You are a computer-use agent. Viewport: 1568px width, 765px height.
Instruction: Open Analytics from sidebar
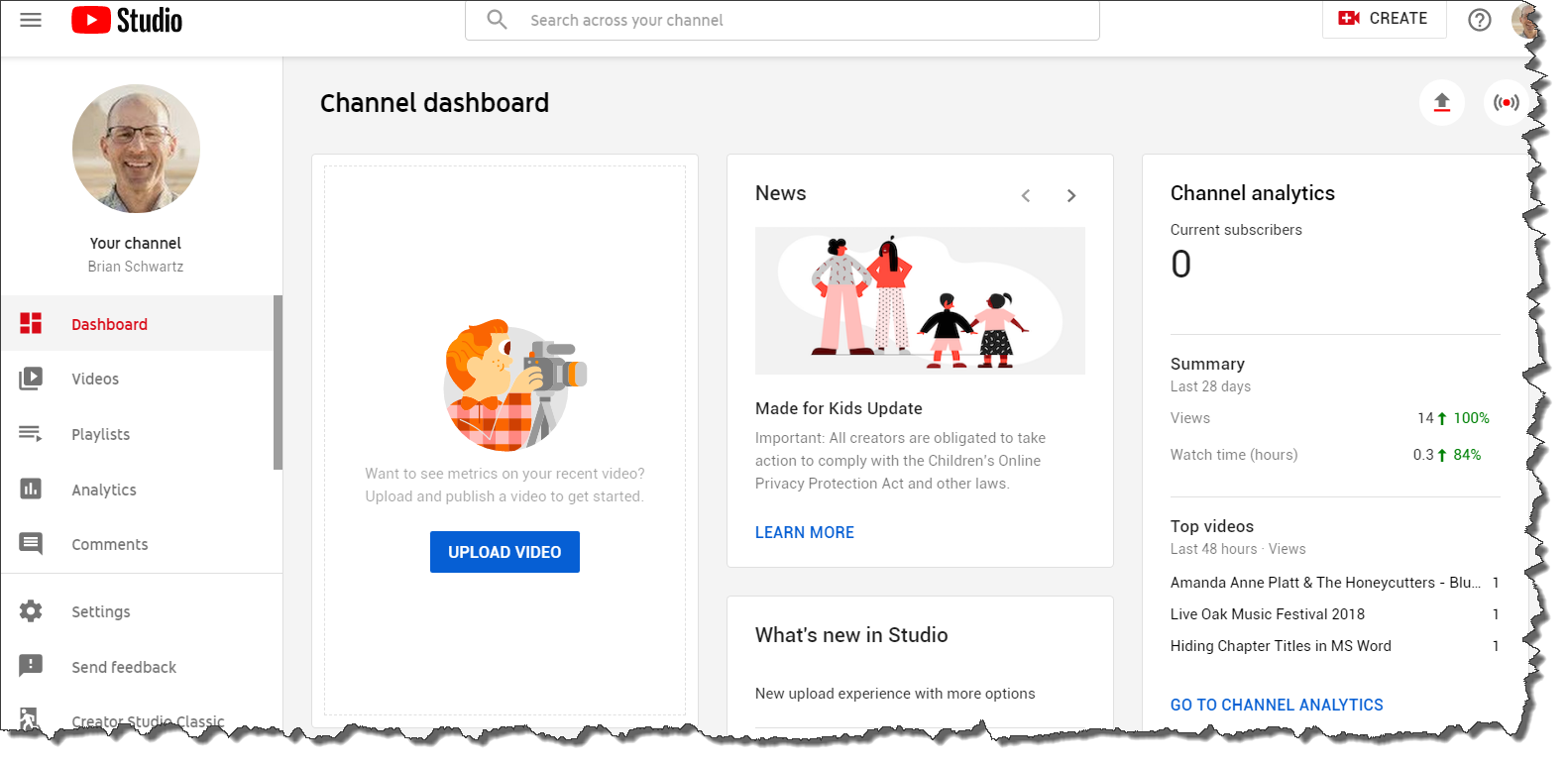coord(137,489)
